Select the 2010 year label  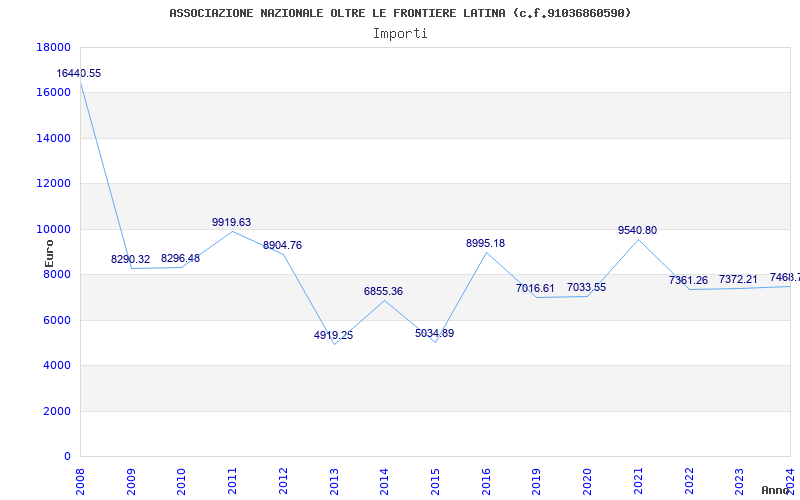182,482
